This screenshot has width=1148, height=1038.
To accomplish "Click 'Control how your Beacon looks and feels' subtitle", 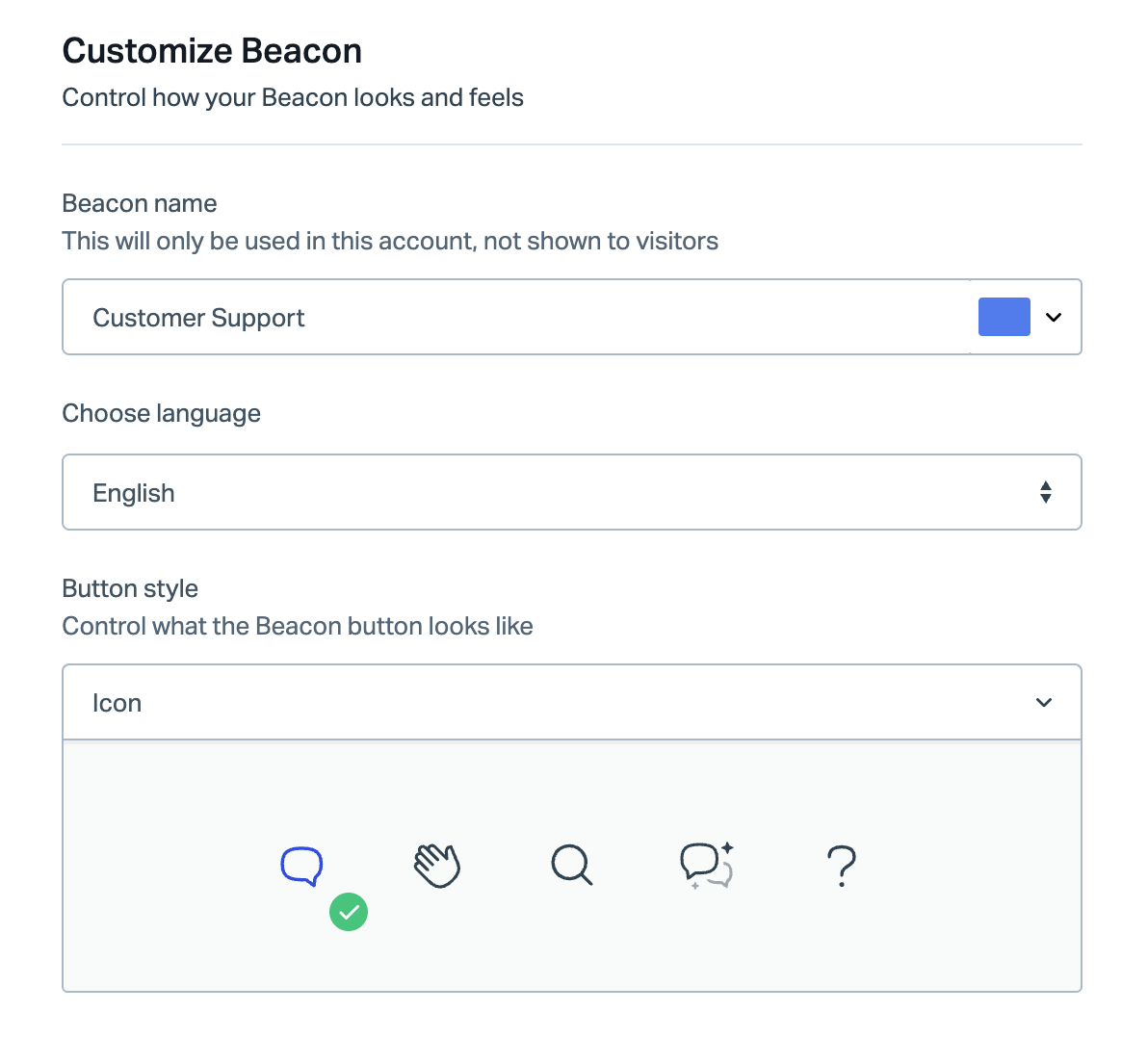I will 293,97.
